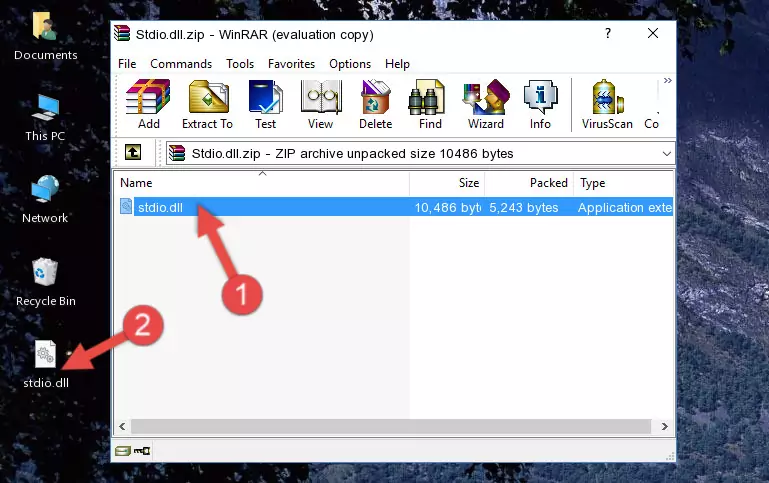
Task: Click the horizontal scrollbar track
Action: [391, 427]
